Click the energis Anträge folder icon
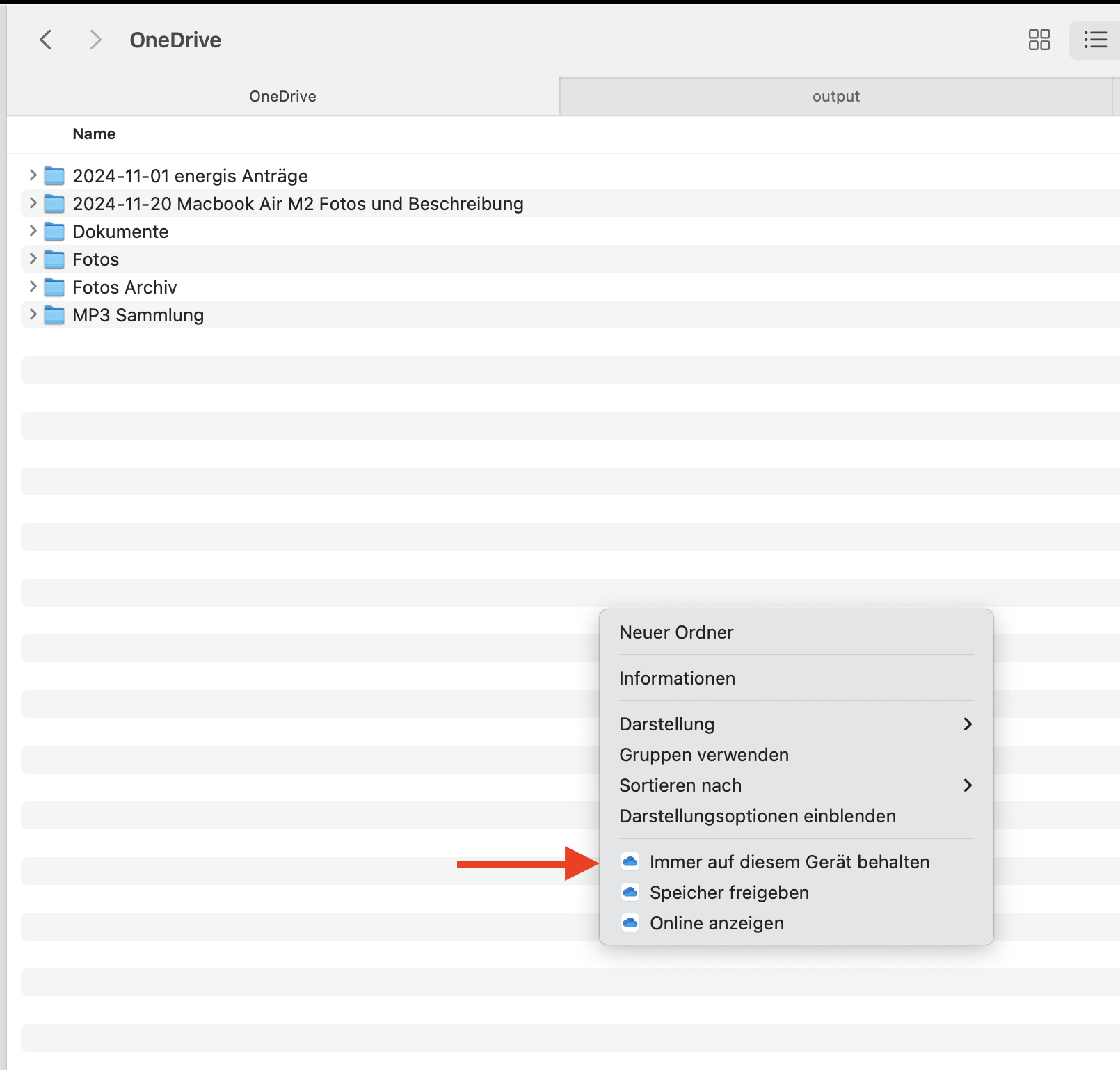The width and height of the screenshot is (1120, 1070). (54, 175)
